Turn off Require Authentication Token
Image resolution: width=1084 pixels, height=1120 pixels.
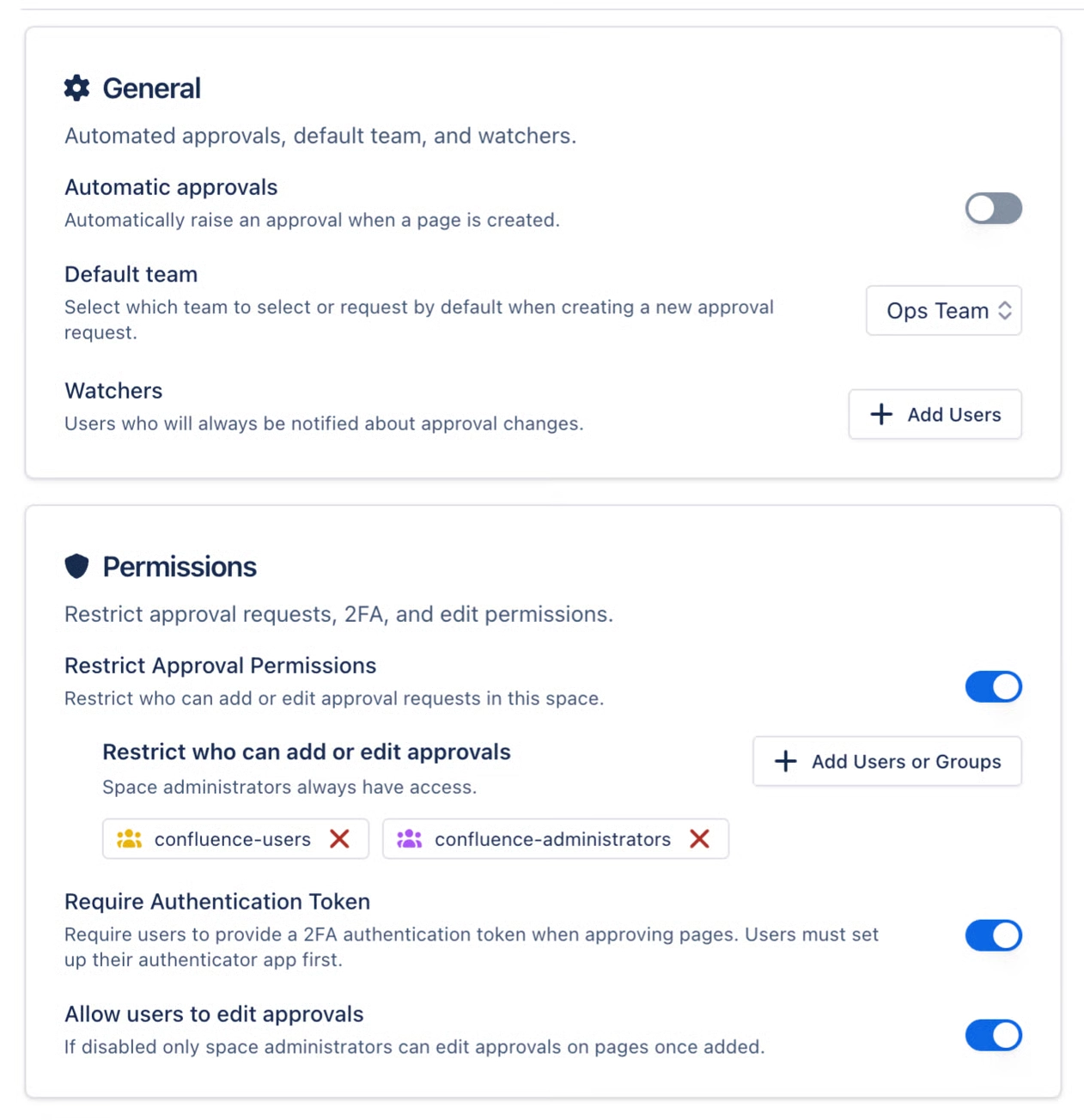click(x=994, y=935)
